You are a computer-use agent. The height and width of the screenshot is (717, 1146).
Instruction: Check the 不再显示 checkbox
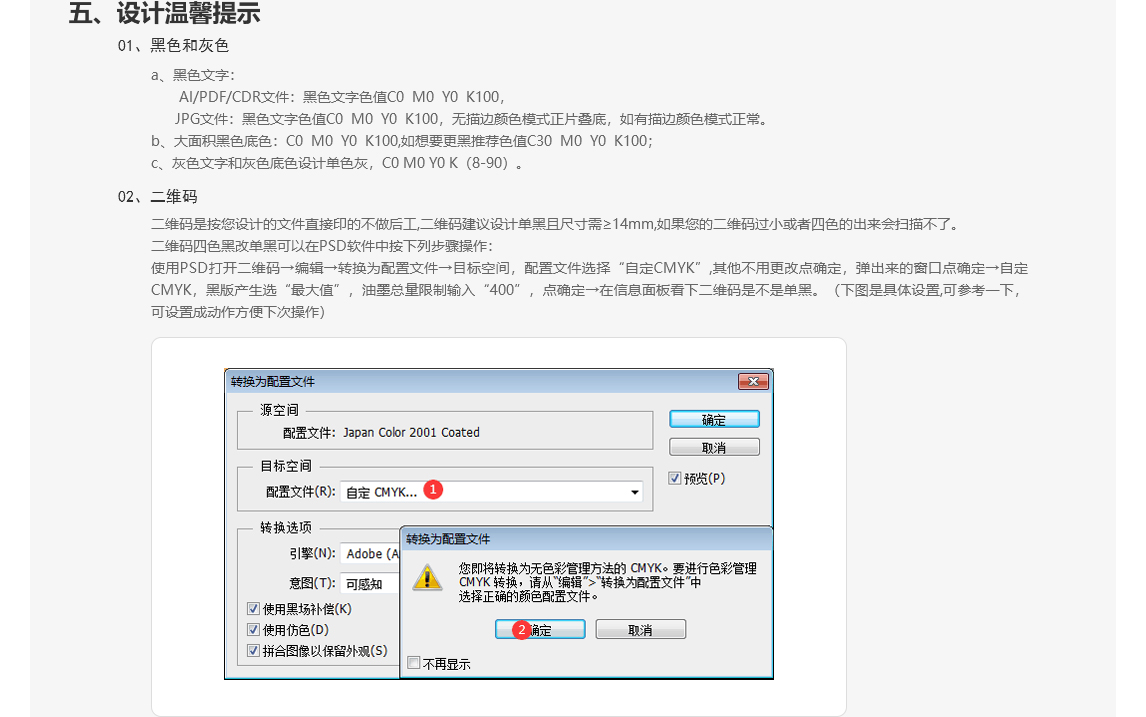(x=412, y=662)
